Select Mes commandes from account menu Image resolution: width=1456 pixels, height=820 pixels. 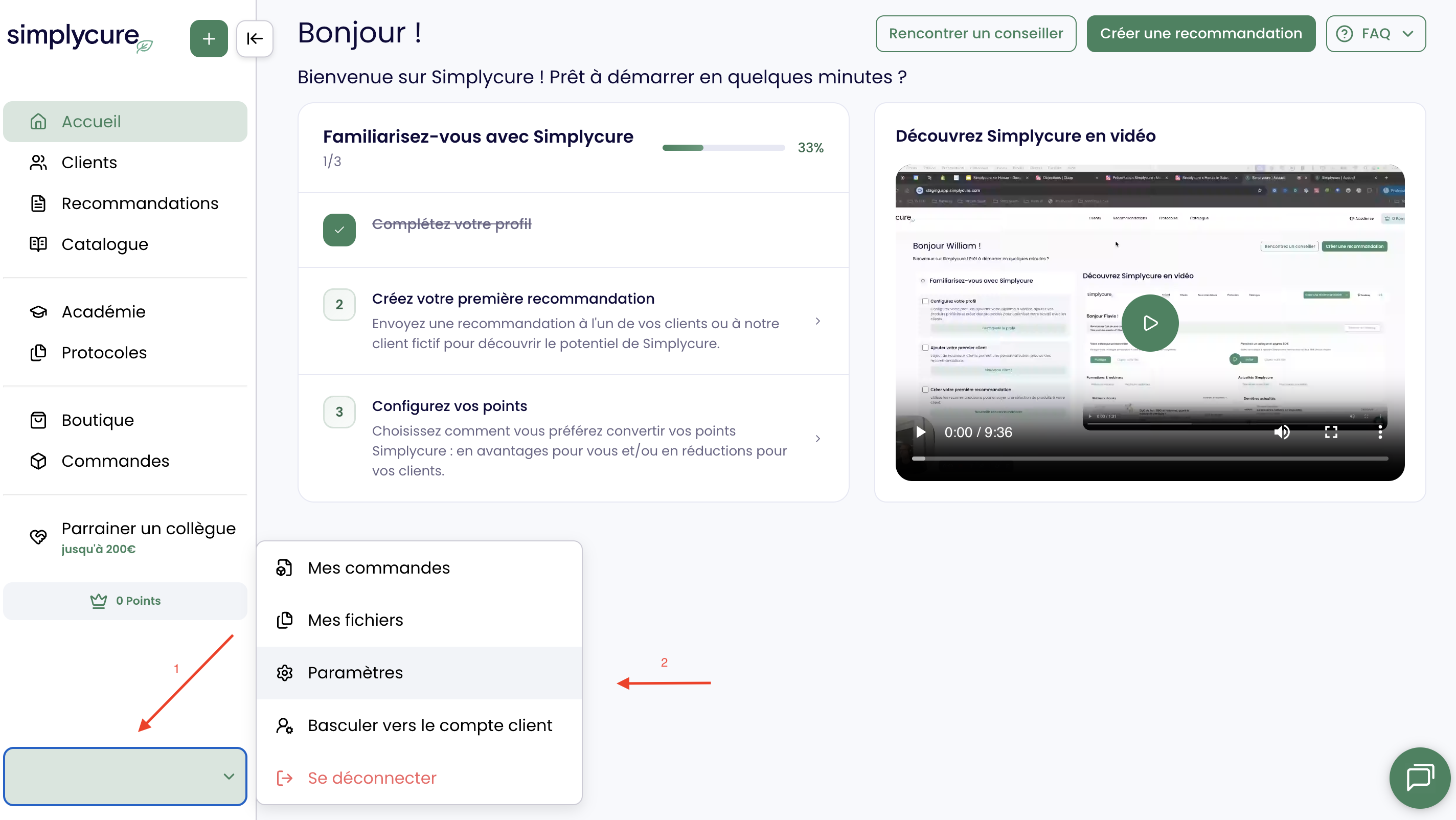419,568
